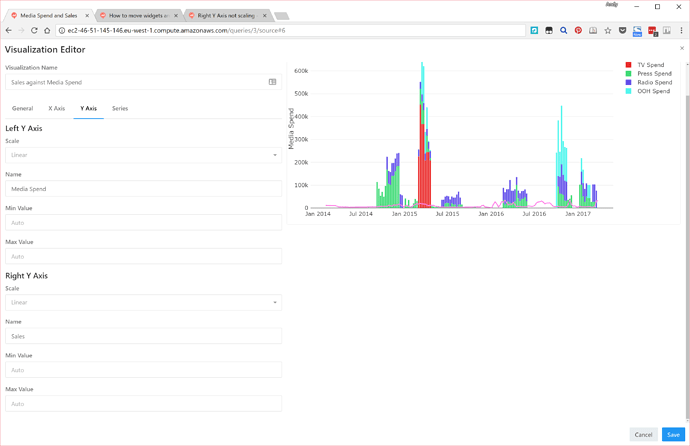Open the Series tab
Screen dimensions: 690x446
120,108
